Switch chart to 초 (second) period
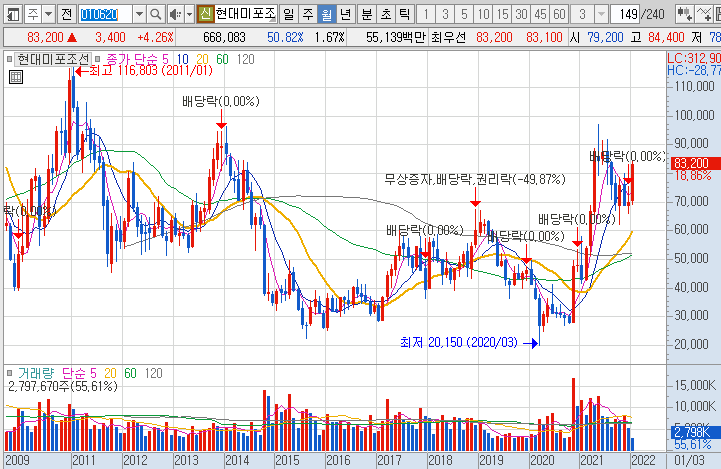Screen dimensions: 721x469 coord(385,14)
